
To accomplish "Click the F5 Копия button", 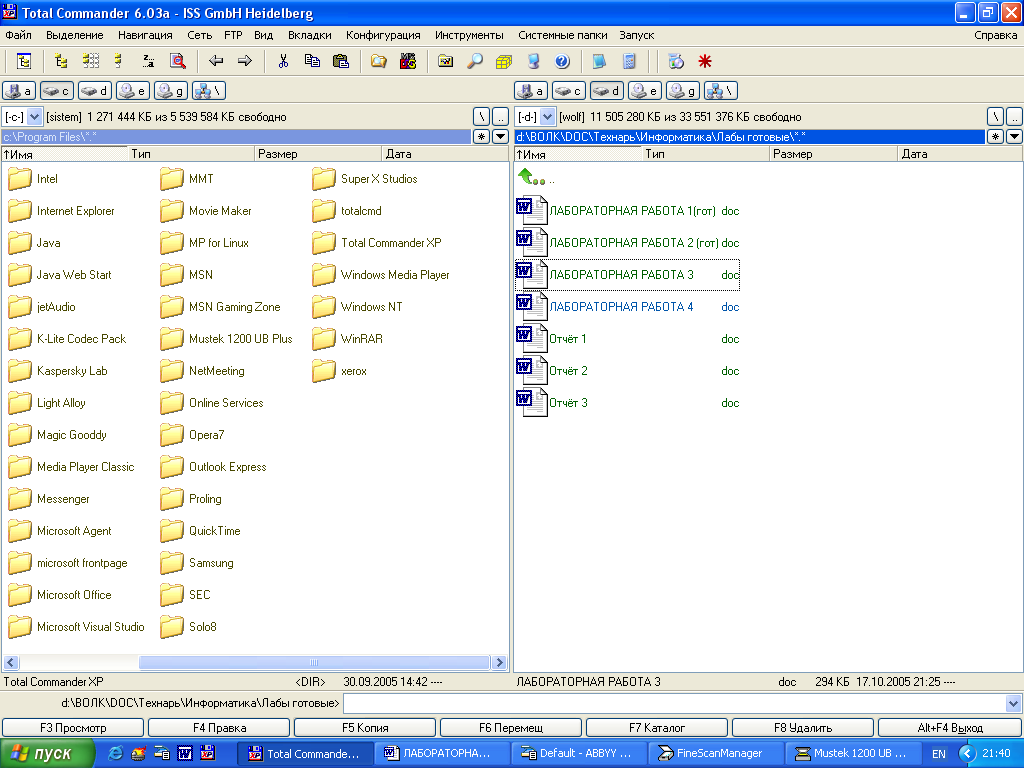I will (x=365, y=728).
